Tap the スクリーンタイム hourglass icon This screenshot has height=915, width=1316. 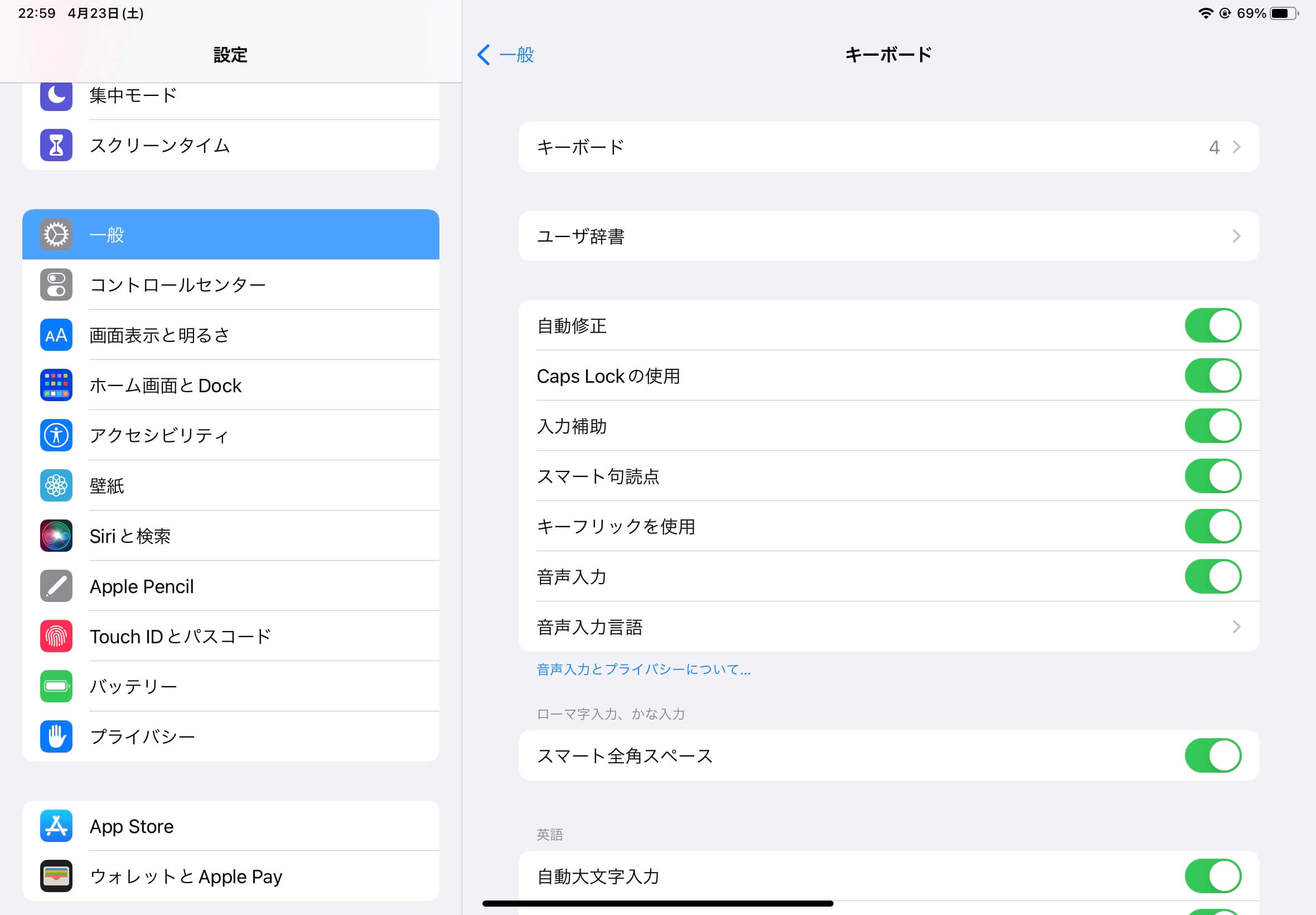(x=56, y=145)
